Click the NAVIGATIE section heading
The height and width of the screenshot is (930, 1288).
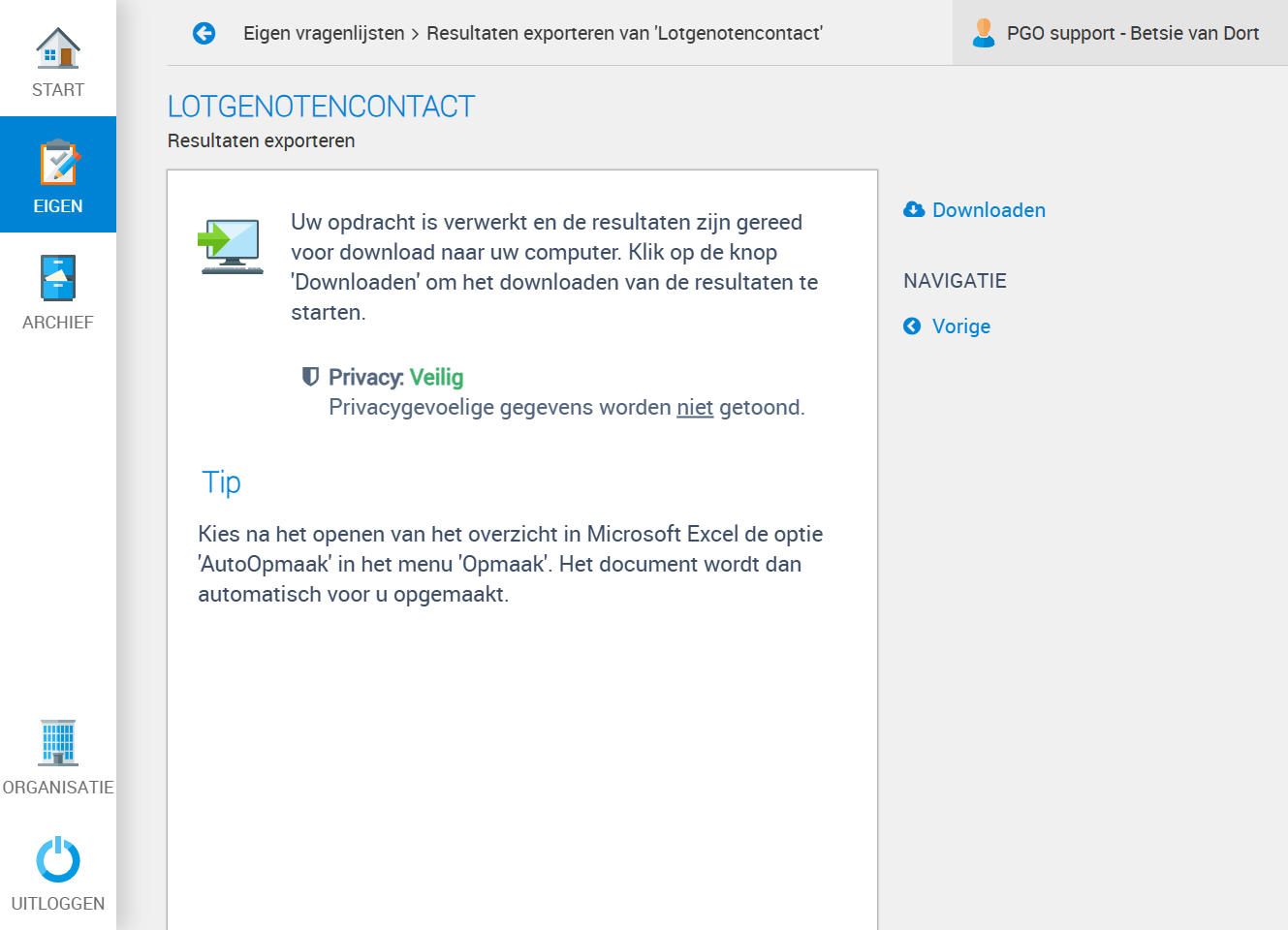(x=955, y=281)
